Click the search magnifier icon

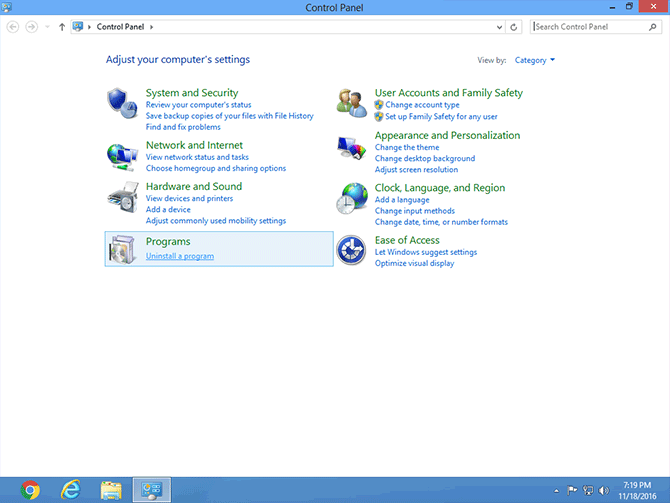652,27
